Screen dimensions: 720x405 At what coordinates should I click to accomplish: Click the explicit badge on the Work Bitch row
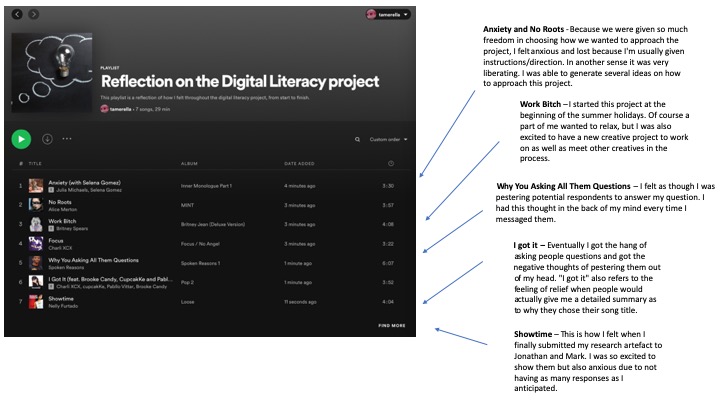(x=51, y=229)
